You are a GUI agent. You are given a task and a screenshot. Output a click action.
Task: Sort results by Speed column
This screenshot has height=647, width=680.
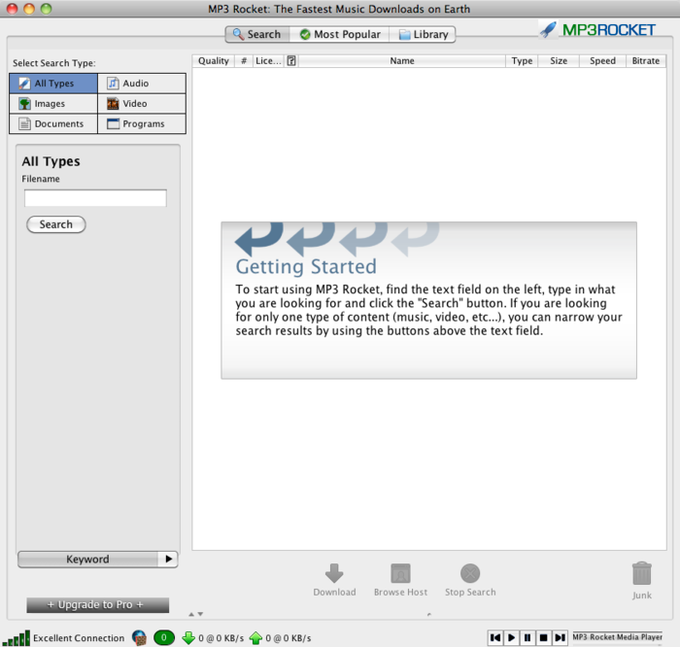(x=602, y=61)
